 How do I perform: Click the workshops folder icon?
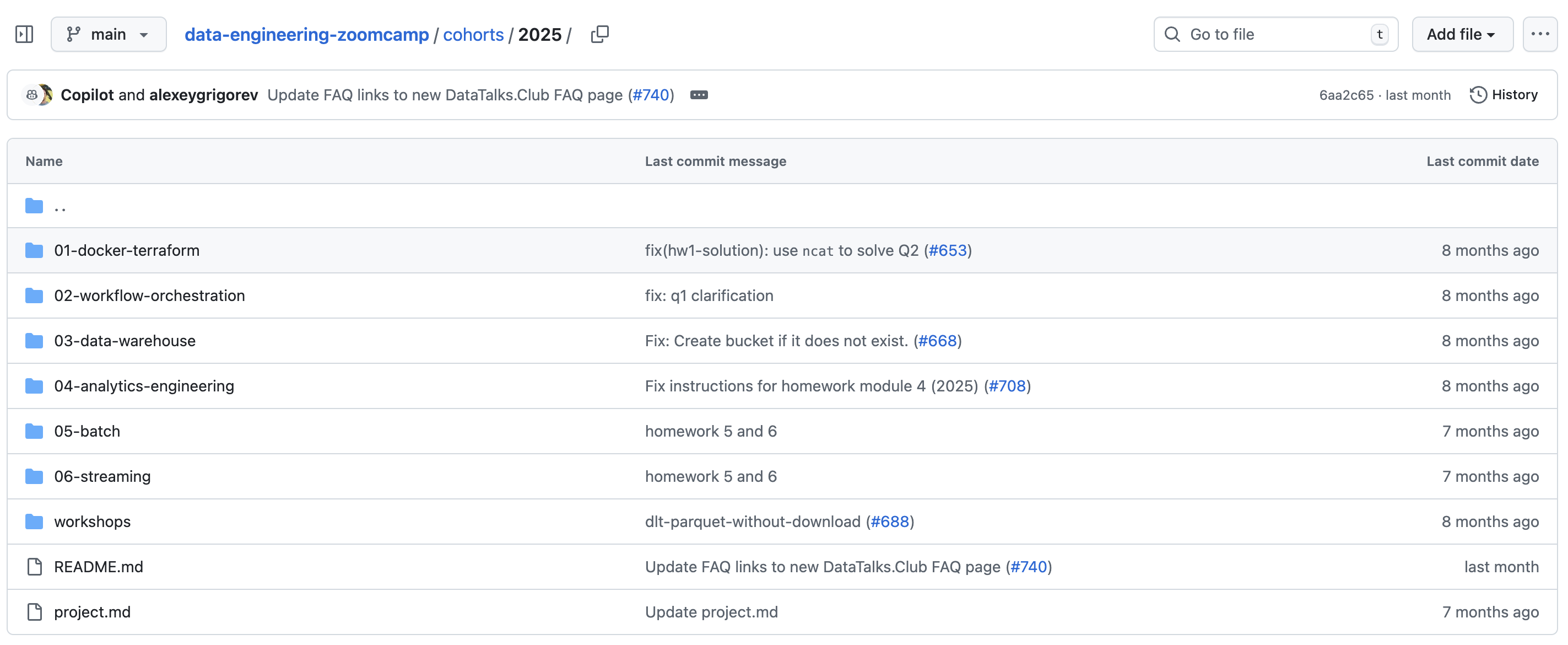tap(34, 522)
